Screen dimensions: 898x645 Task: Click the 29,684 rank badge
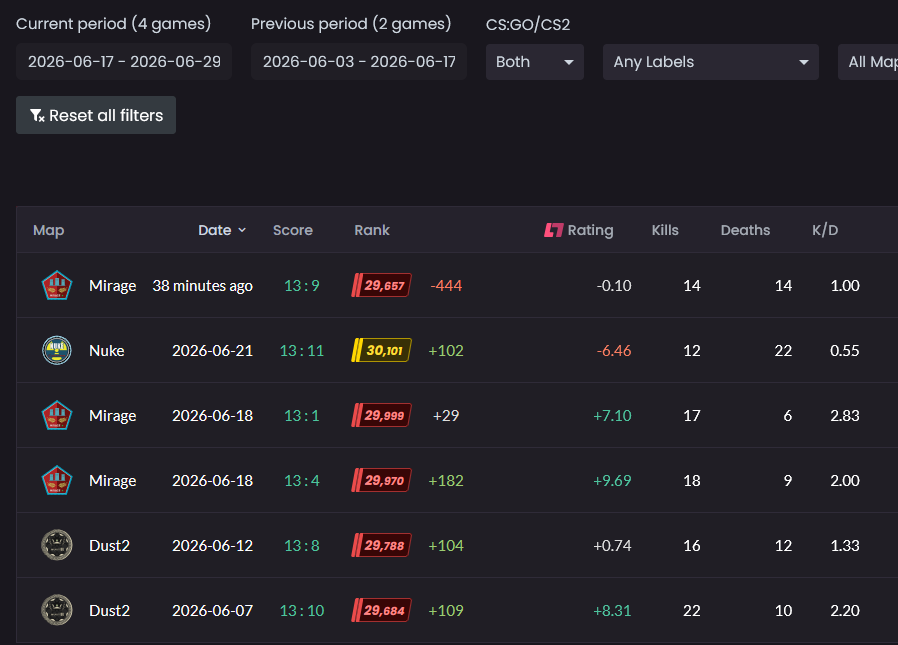pos(381,610)
